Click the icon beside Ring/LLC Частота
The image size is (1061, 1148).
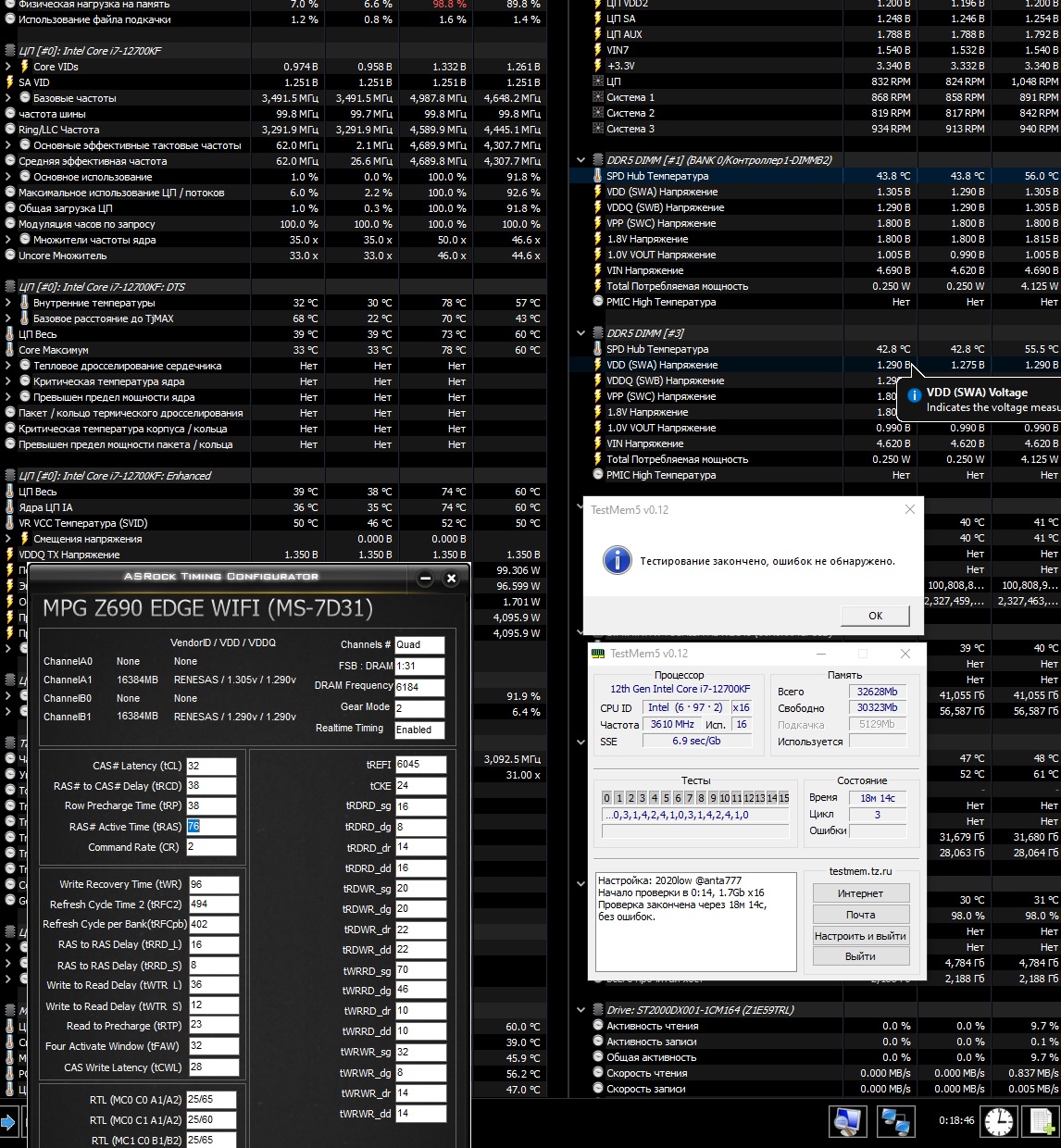pos(10,130)
